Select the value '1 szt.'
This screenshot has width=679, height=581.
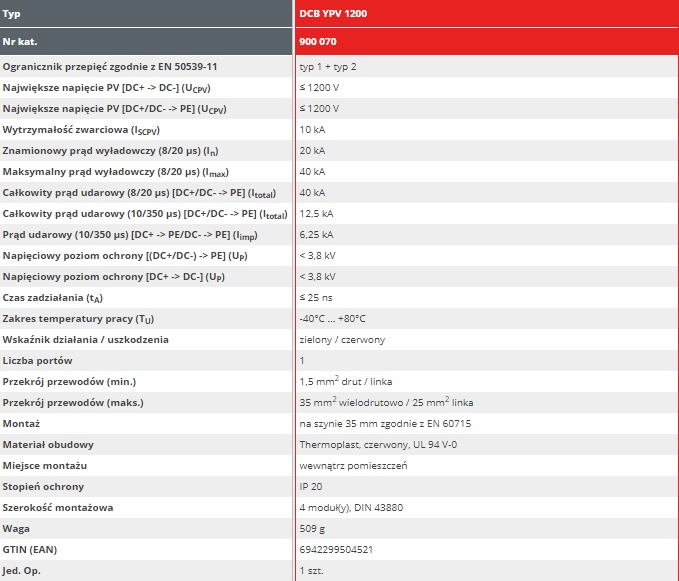311,571
